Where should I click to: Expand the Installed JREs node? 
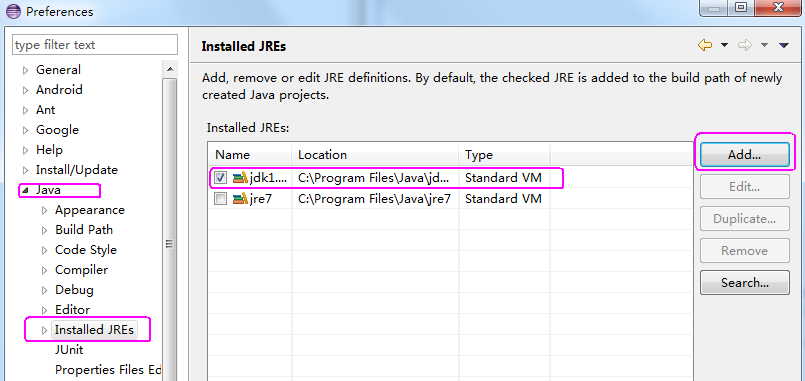(45, 330)
